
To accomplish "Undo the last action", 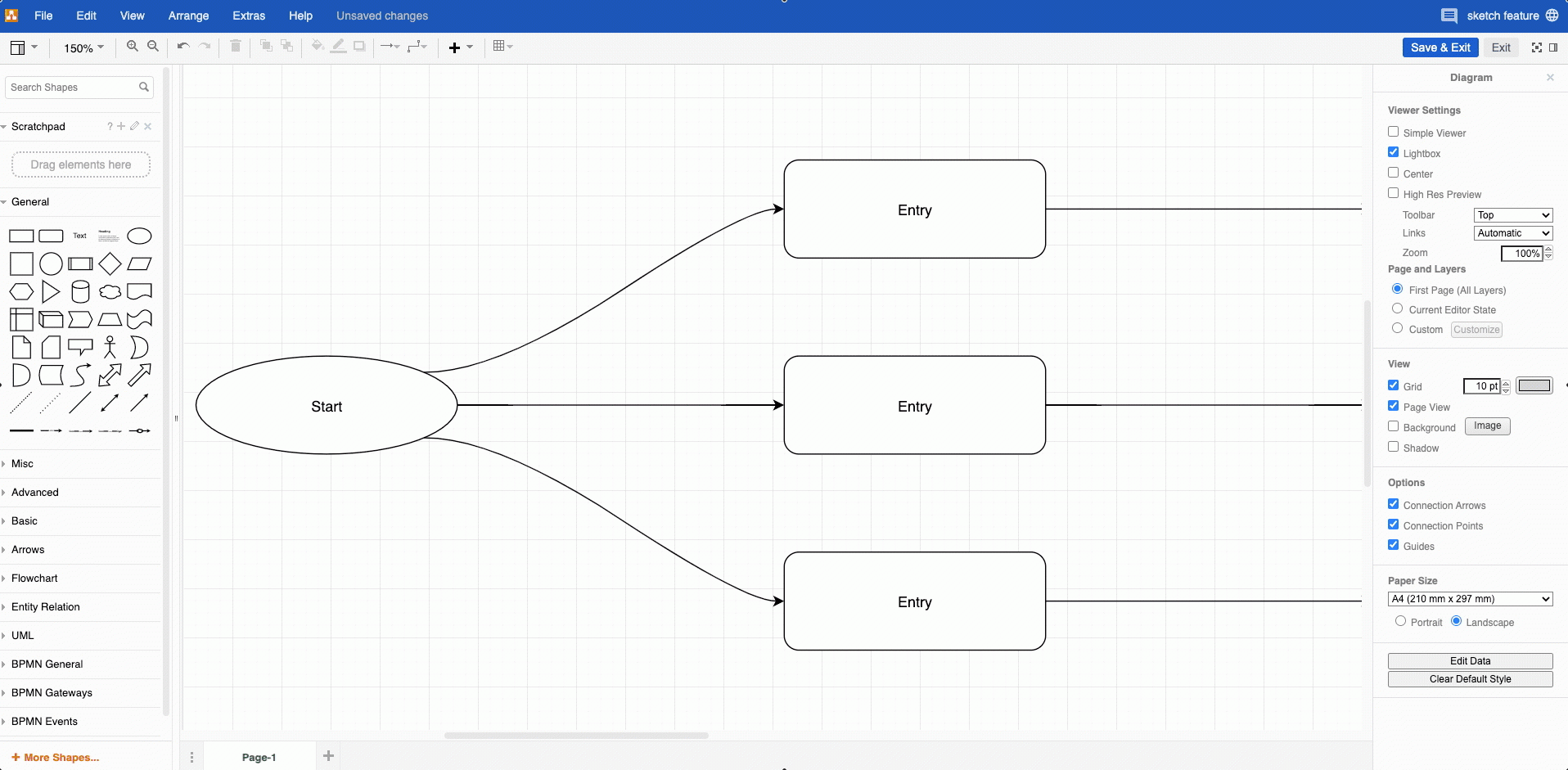I will click(183, 47).
